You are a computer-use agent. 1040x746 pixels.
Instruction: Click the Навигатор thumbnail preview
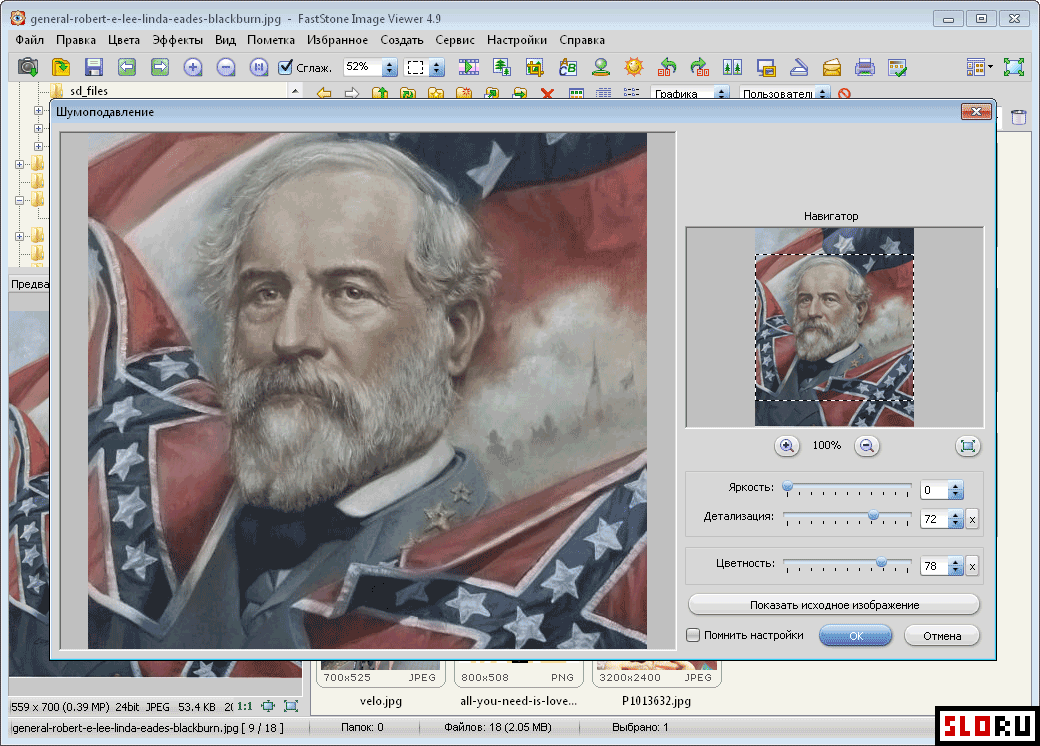pos(834,327)
